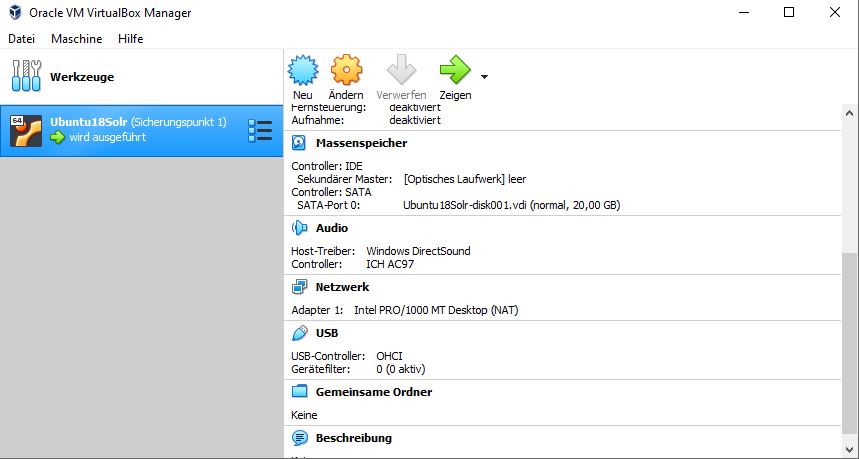Click the Neu (new VM) toolbar icon
The height and width of the screenshot is (459, 859).
303,70
